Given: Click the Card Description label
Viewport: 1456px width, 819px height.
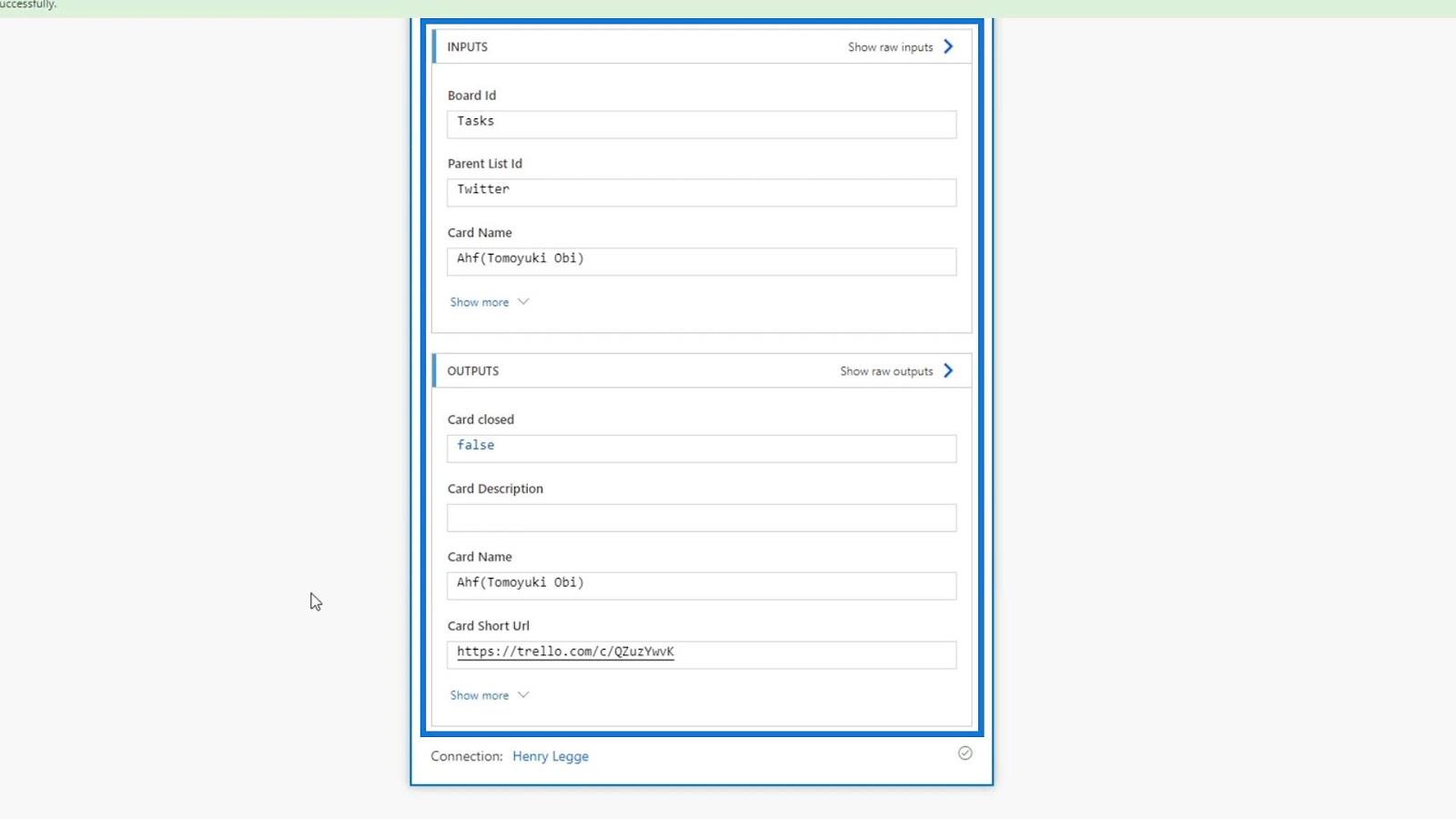Looking at the screenshot, I should click(495, 489).
